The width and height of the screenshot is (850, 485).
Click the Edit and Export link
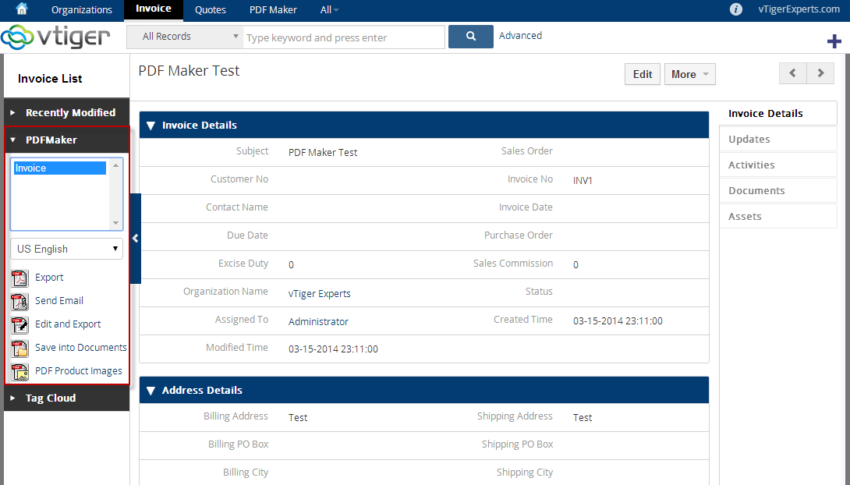68,324
